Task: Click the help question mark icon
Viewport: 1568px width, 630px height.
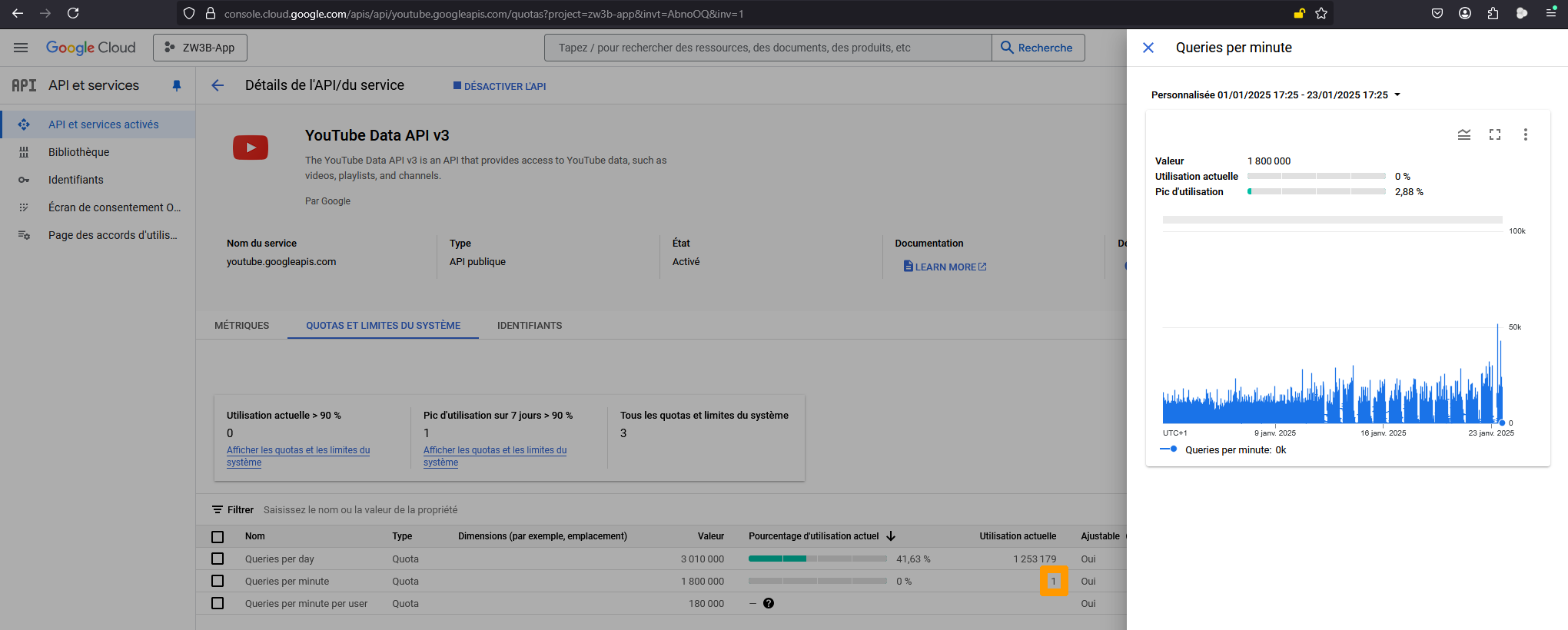Action: click(x=769, y=603)
